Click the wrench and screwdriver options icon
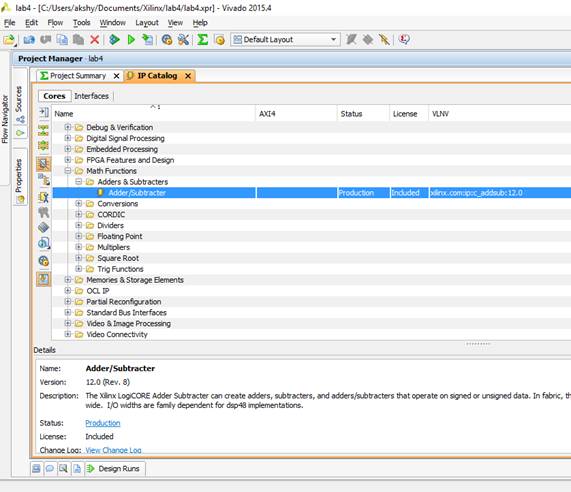The height and width of the screenshot is (492, 571). 184,39
